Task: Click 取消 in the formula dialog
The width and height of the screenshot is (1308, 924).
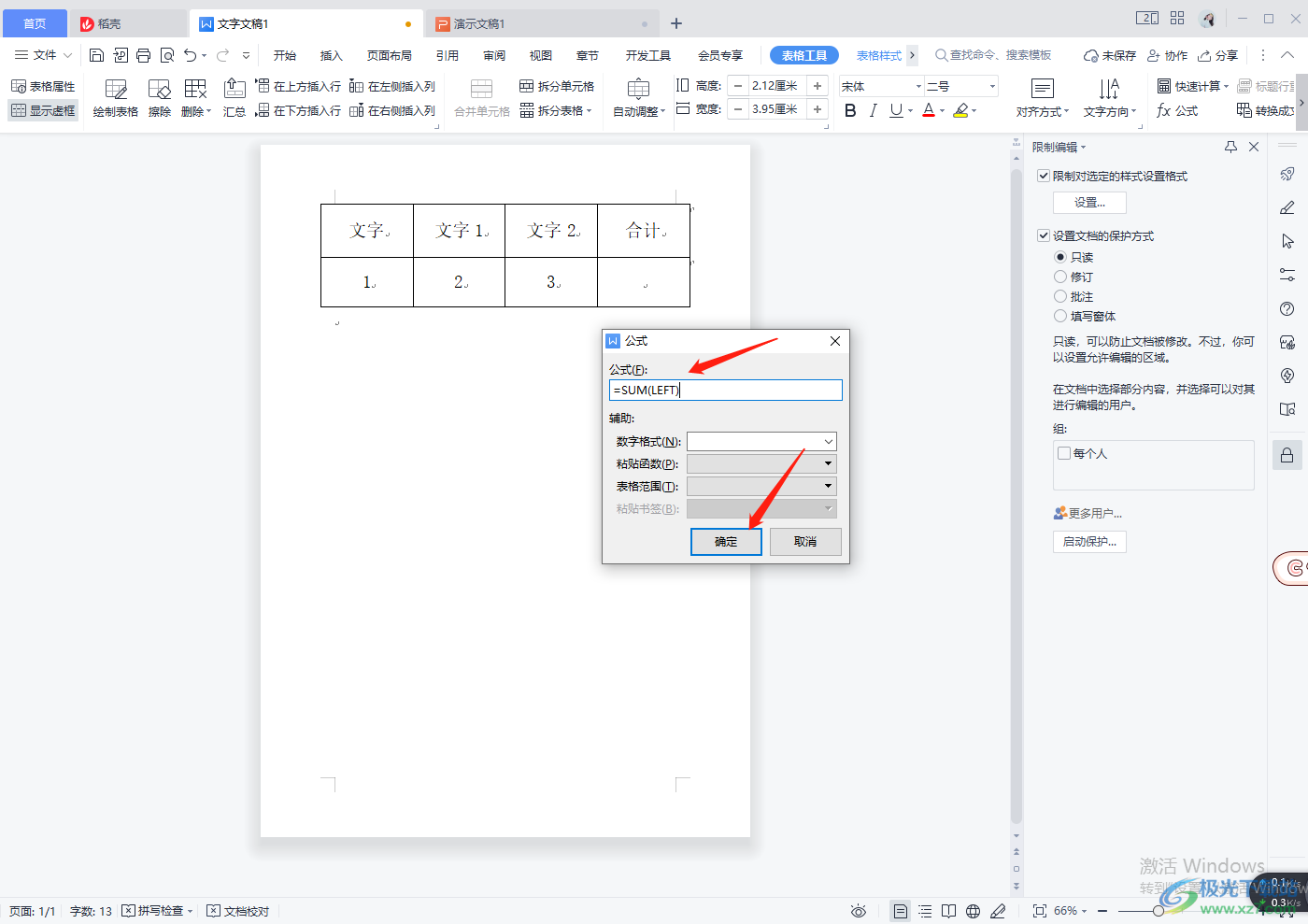Action: [x=805, y=542]
